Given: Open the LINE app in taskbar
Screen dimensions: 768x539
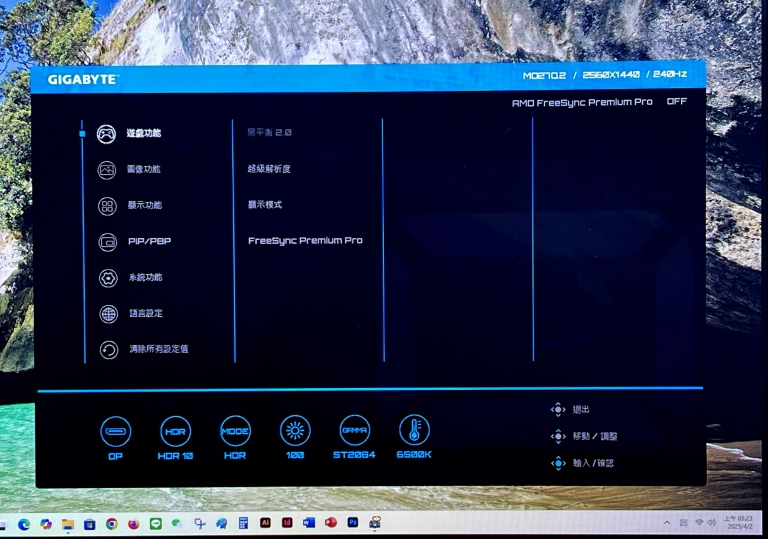Looking at the screenshot, I should (x=155, y=524).
